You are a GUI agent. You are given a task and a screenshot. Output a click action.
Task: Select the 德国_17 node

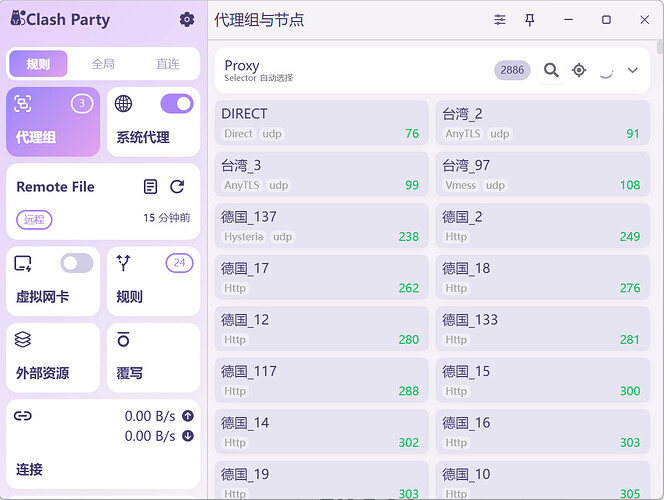[321, 277]
